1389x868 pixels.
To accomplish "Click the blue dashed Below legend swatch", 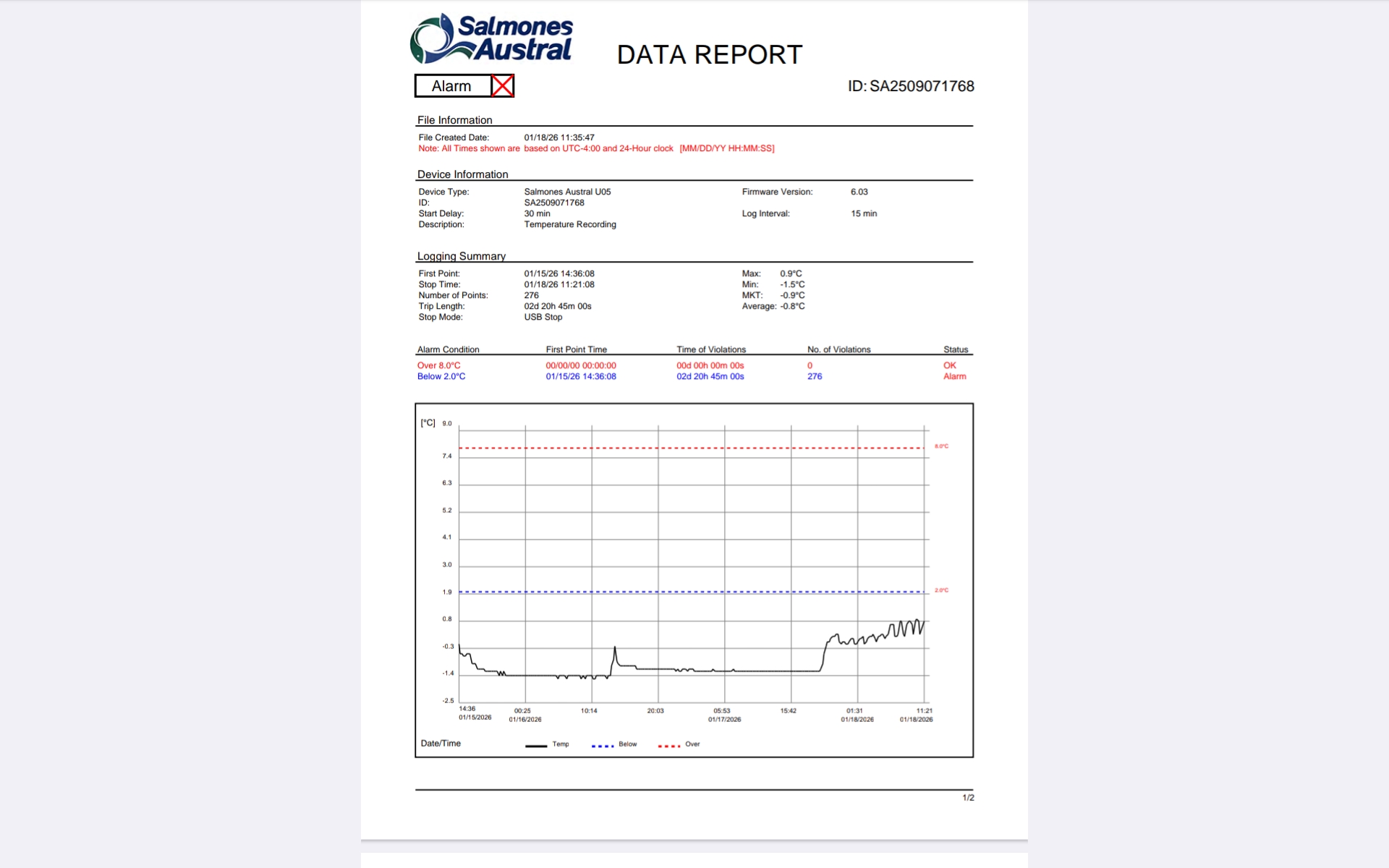I will [603, 745].
